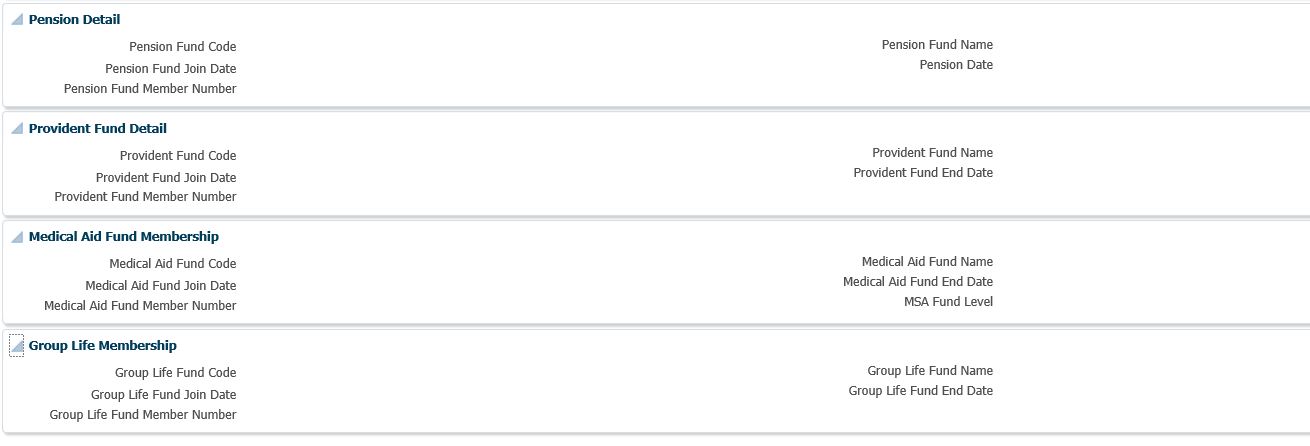Click the Group Life Fund Name label
This screenshot has height=446, width=1310.
pyautogui.click(x=930, y=371)
